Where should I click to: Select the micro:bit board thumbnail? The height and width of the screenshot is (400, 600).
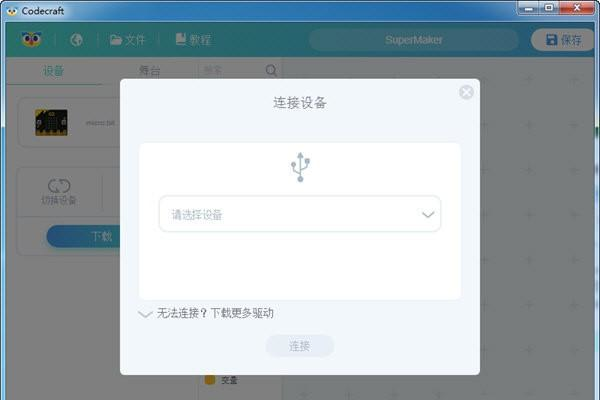pos(51,122)
